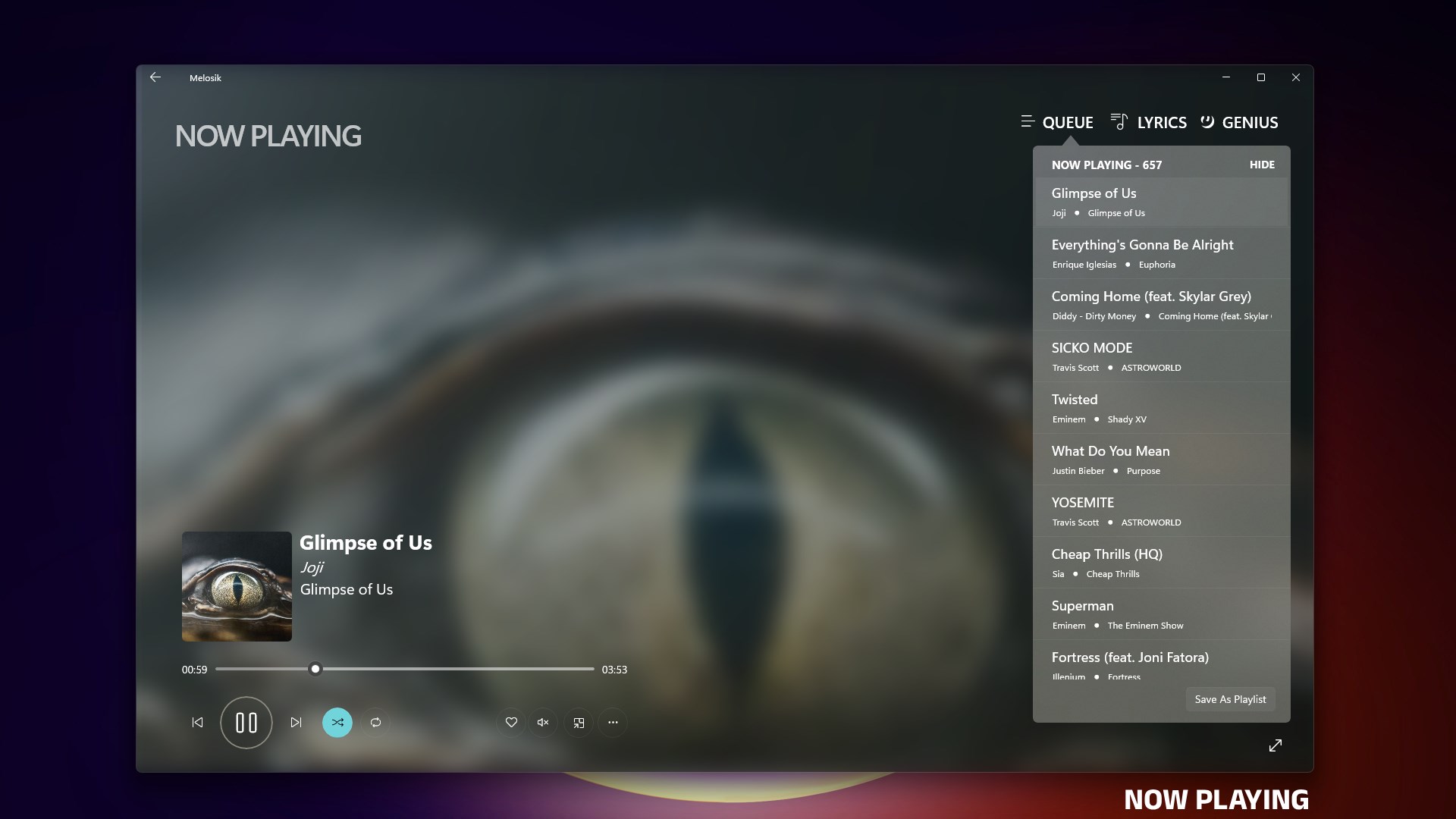This screenshot has height=819, width=1456.
Task: Click the Glimpse of Us album art thumbnail
Action: click(x=236, y=585)
